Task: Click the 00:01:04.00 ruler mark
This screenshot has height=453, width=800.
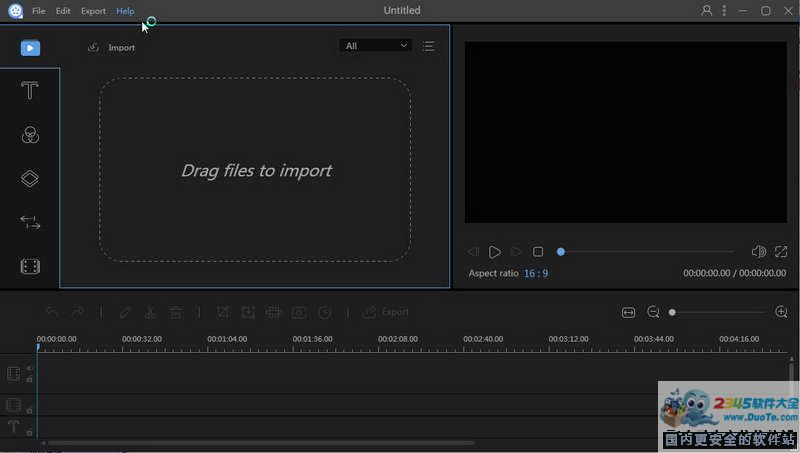Action: point(227,339)
